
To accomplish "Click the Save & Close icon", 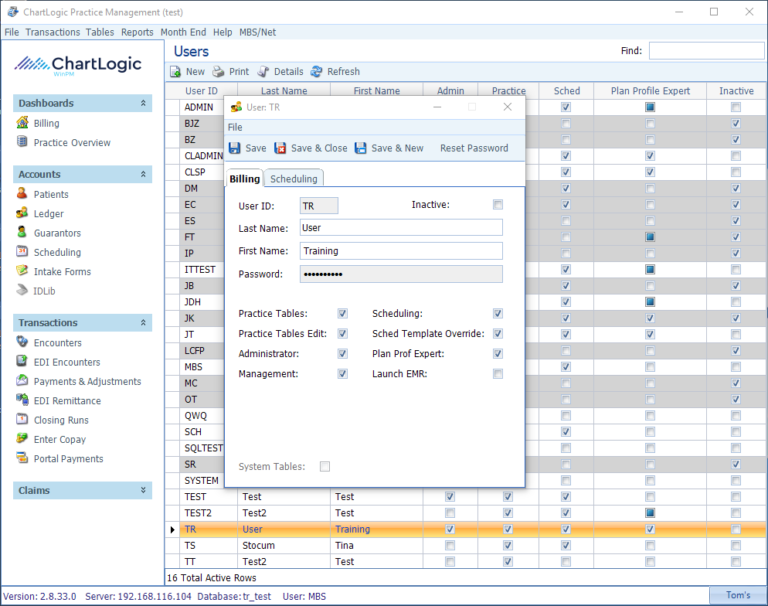I will [280, 148].
